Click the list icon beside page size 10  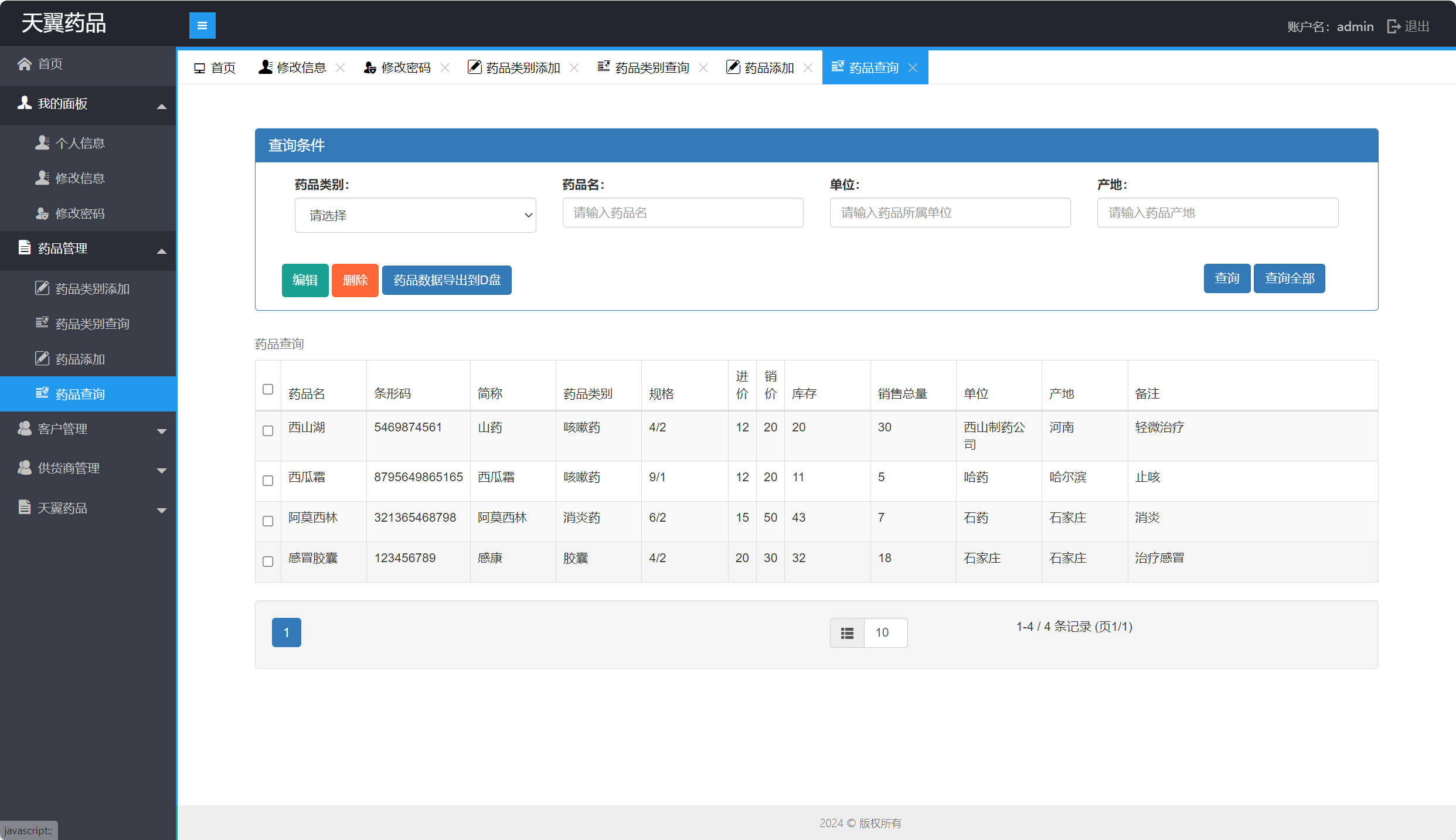point(847,633)
